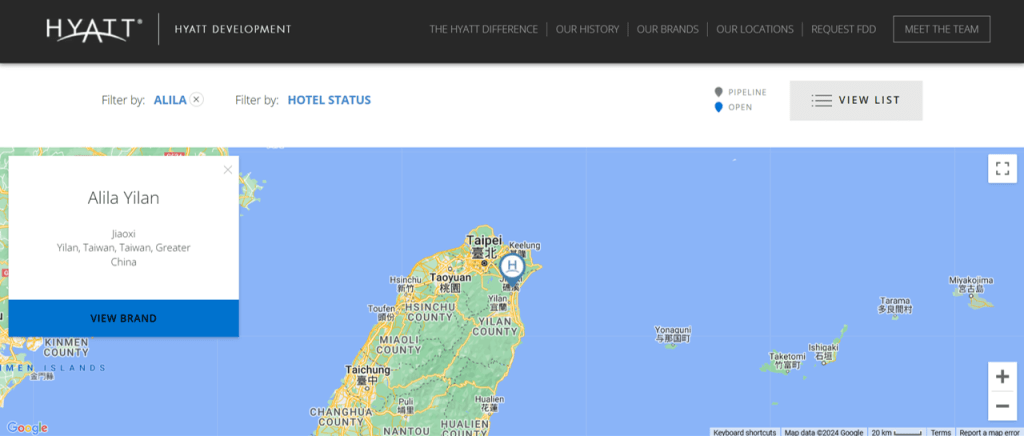The image size is (1024, 436).
Task: Click the Meet The Team button
Action: click(x=941, y=30)
